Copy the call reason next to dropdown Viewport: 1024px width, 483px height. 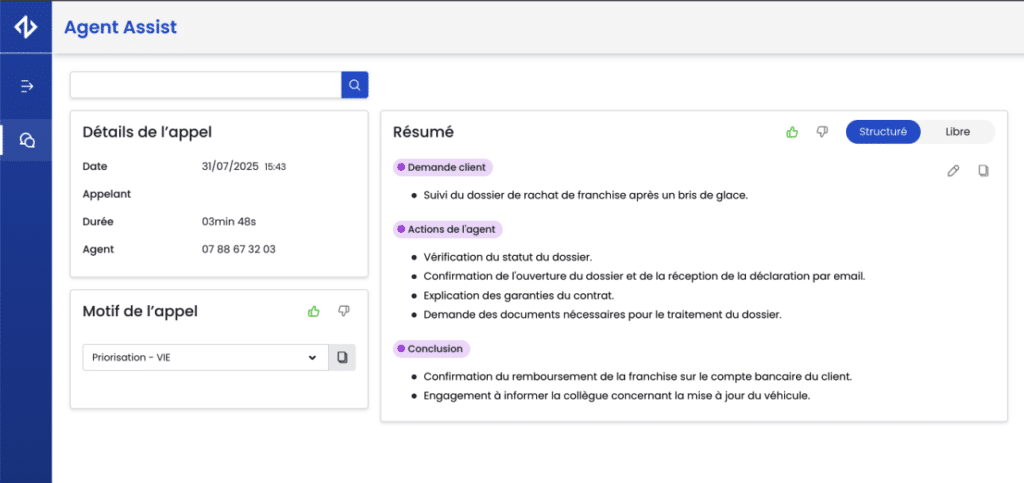pyautogui.click(x=342, y=357)
